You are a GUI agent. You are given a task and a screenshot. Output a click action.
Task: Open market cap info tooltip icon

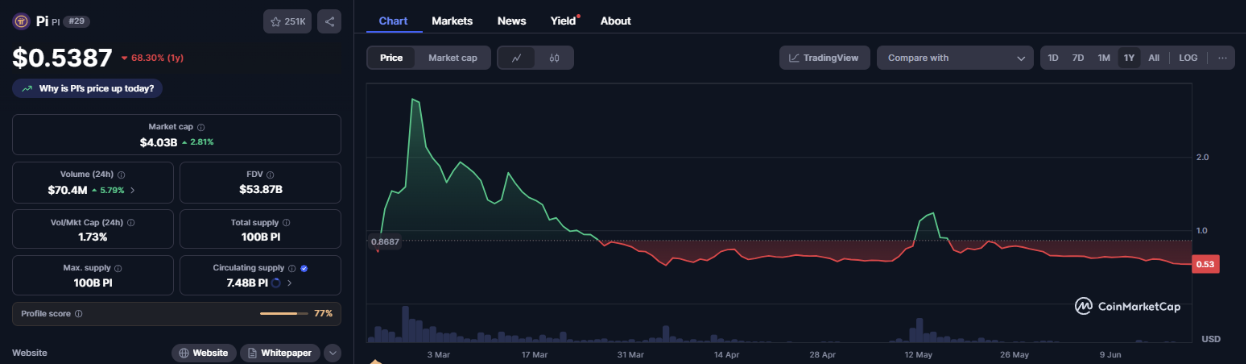(201, 127)
